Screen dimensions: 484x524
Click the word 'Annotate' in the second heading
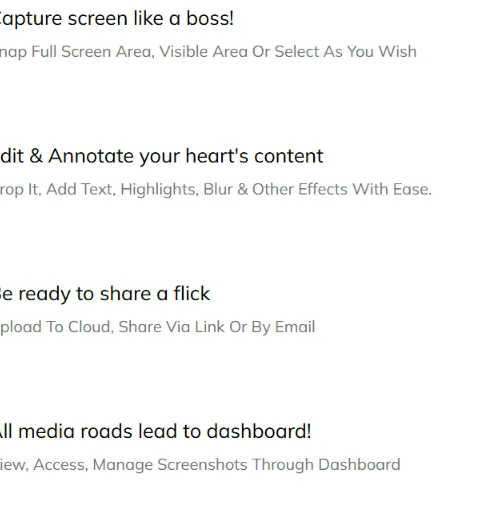91,156
